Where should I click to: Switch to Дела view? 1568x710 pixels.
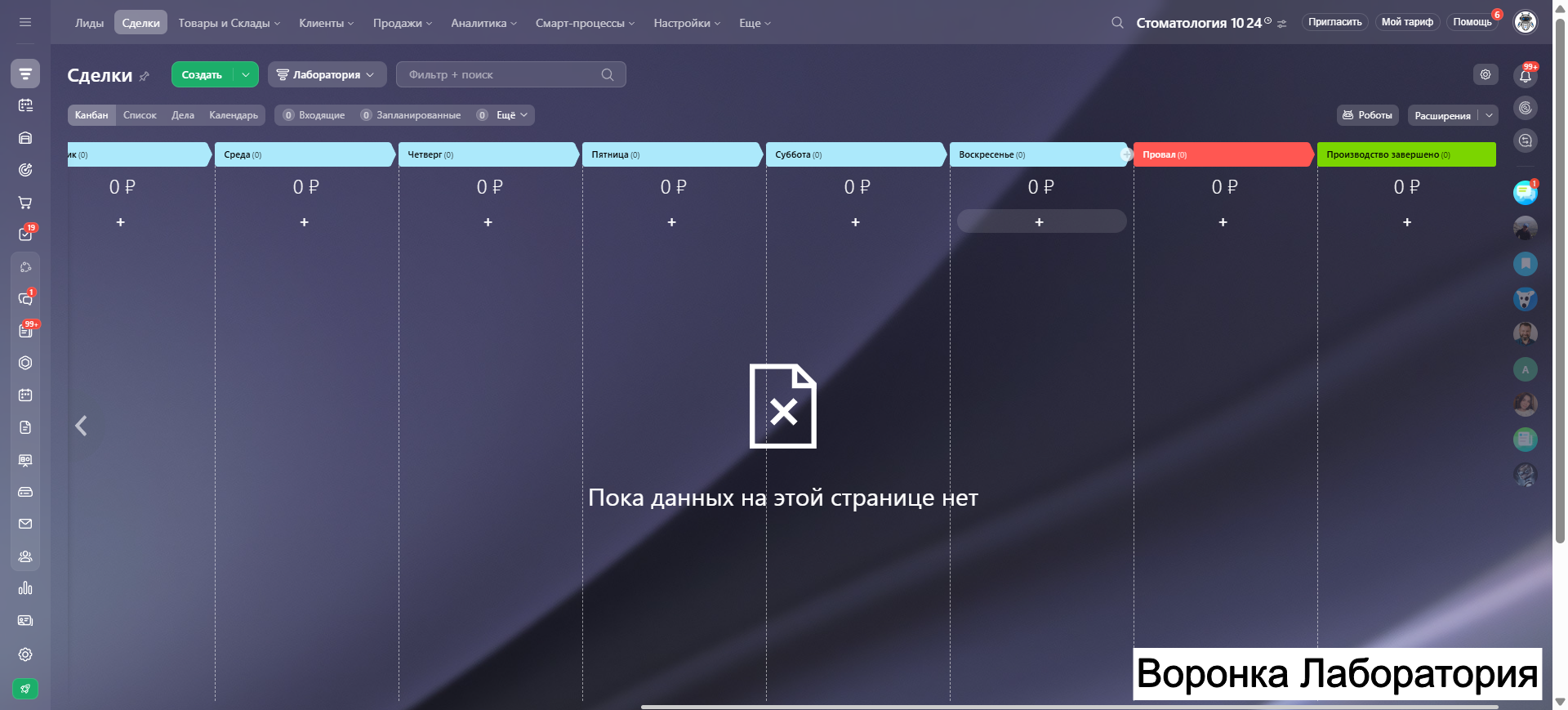coord(183,115)
